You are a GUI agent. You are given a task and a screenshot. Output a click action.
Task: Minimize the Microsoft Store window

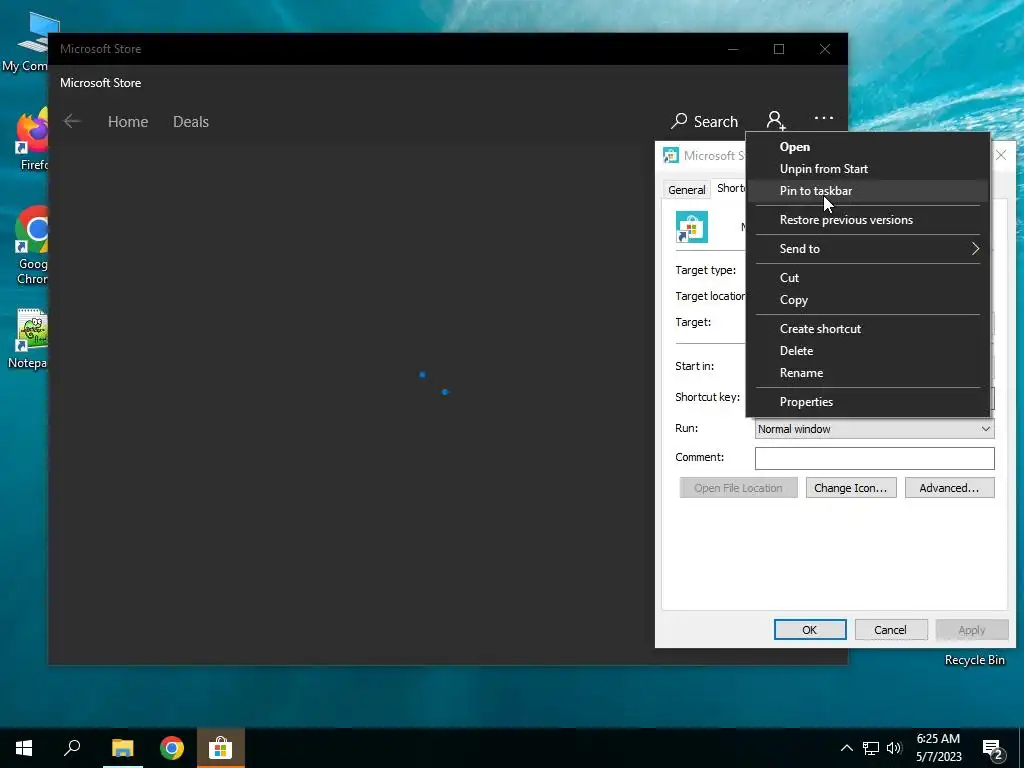pos(733,49)
